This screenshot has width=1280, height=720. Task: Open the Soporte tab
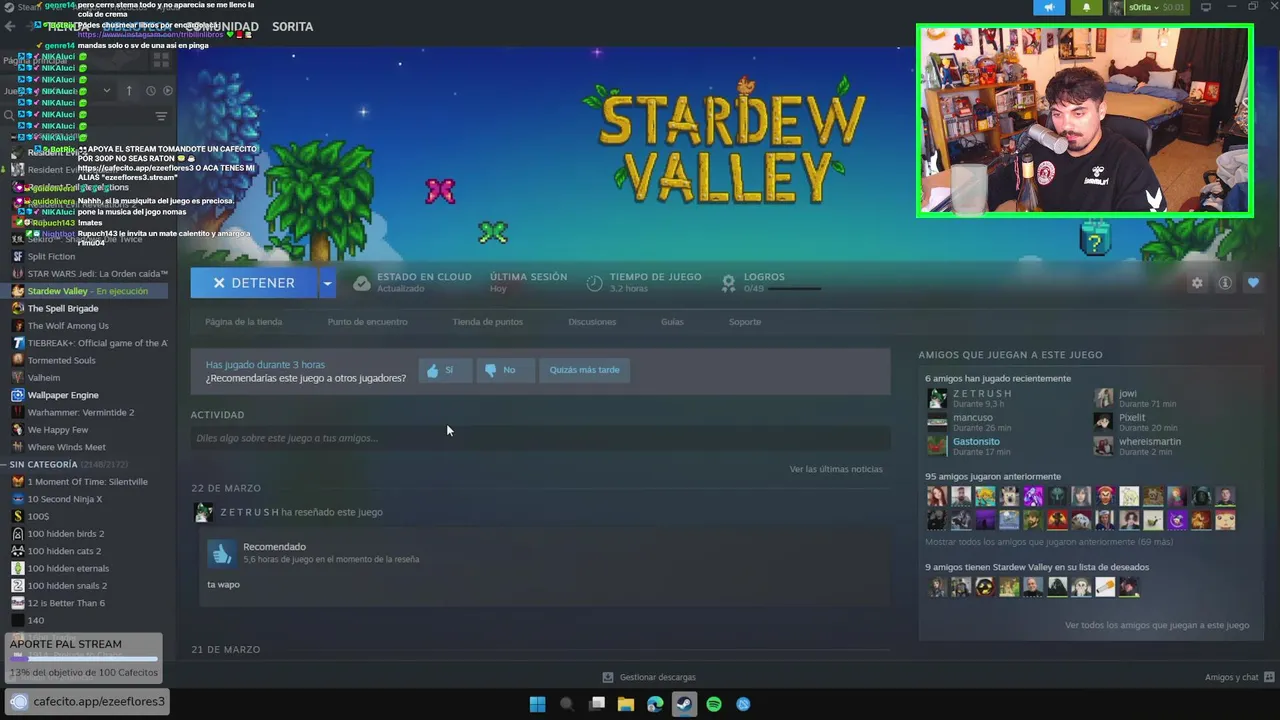pos(745,322)
